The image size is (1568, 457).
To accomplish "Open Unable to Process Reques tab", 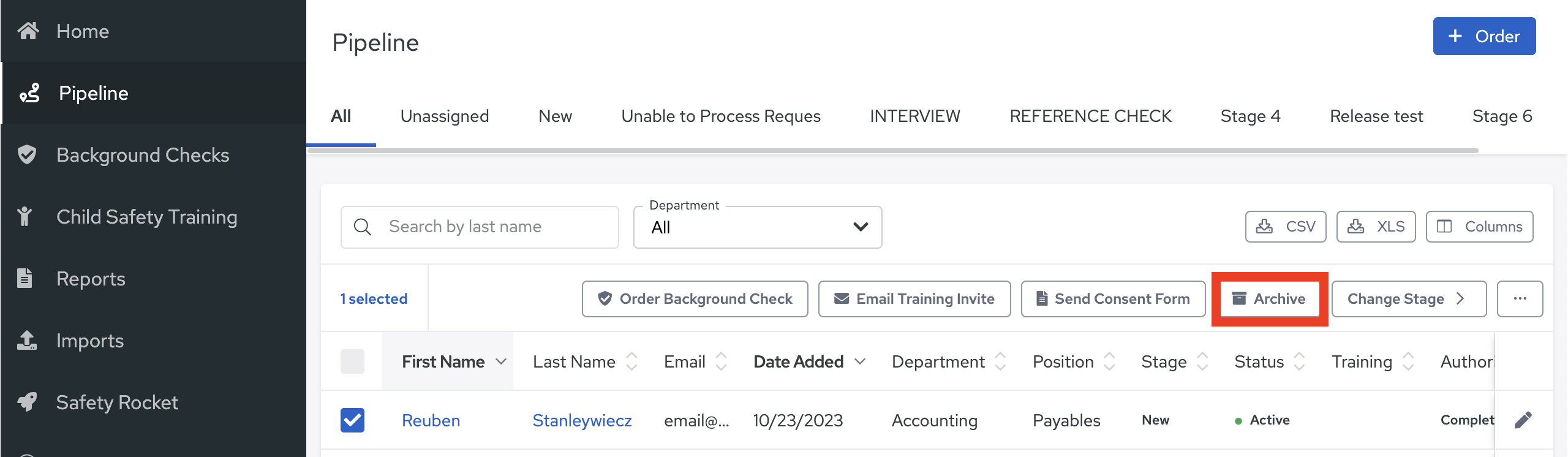I will pos(721,116).
